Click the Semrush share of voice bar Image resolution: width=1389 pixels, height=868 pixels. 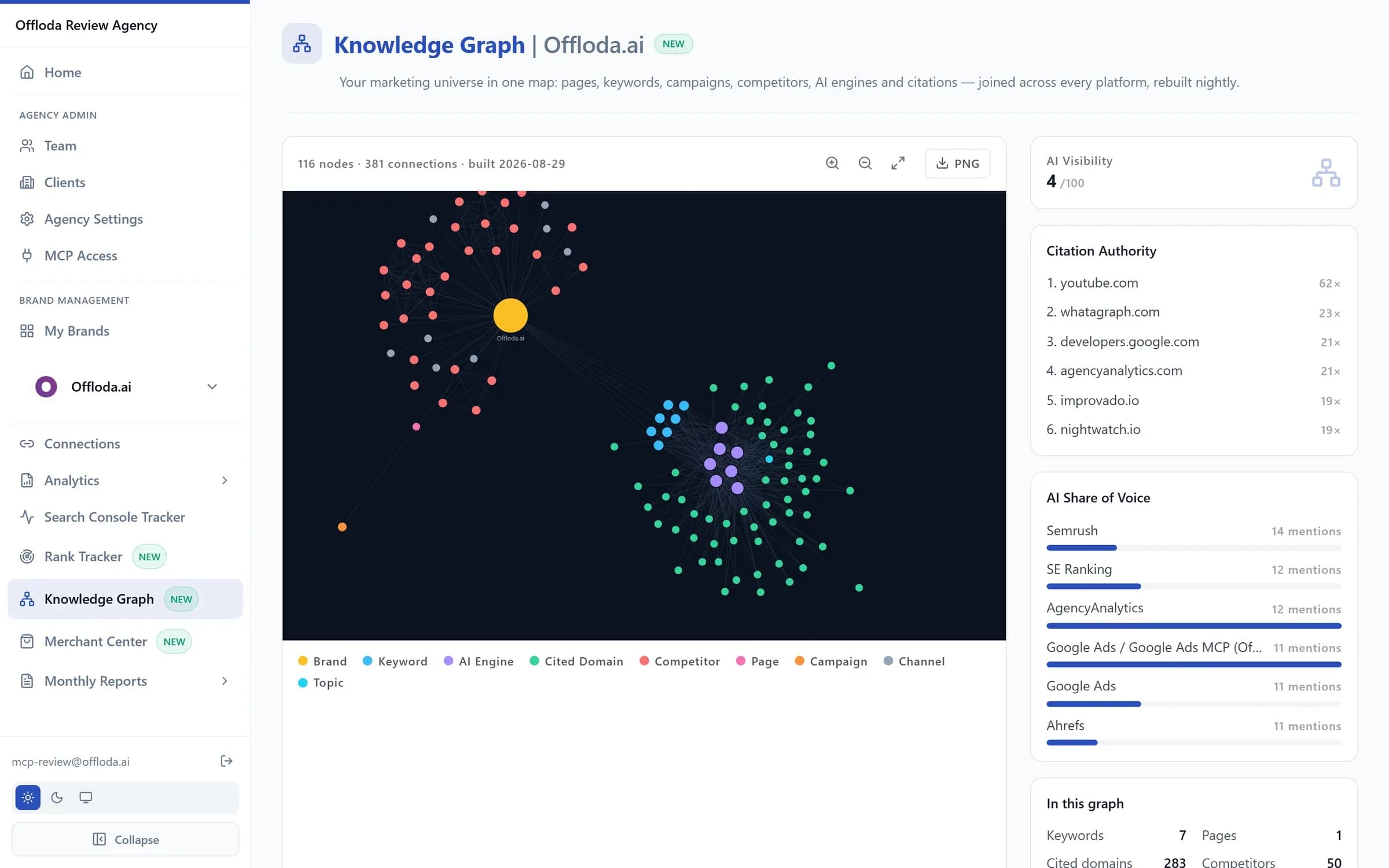click(1193, 547)
